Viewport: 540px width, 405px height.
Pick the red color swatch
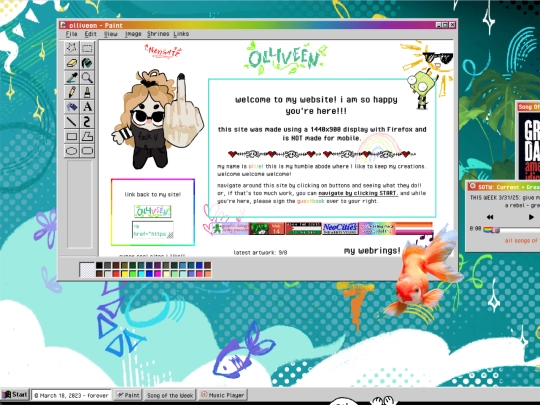pos(116,273)
